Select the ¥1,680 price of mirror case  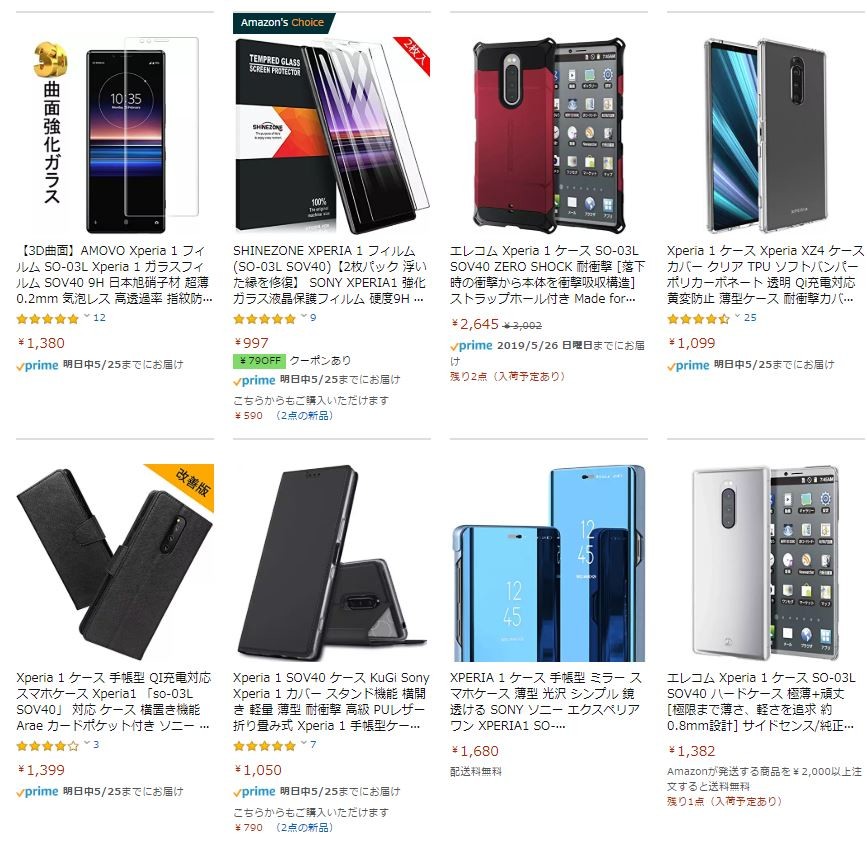(475, 751)
